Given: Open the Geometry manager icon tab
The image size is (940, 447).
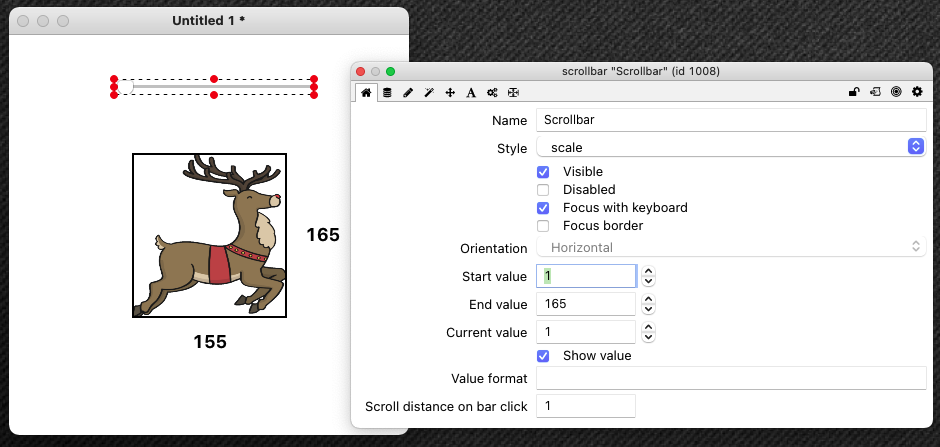Looking at the screenshot, I should 513,92.
